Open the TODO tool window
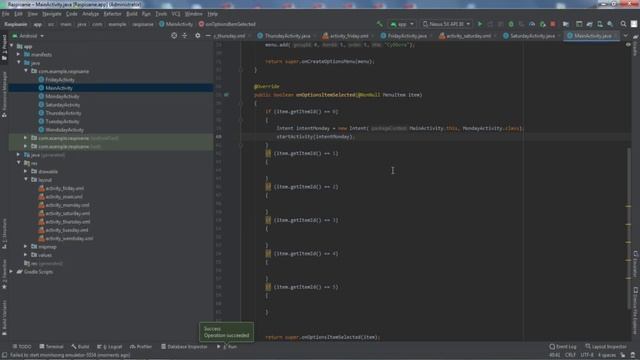The height and width of the screenshot is (360, 640). (22, 347)
